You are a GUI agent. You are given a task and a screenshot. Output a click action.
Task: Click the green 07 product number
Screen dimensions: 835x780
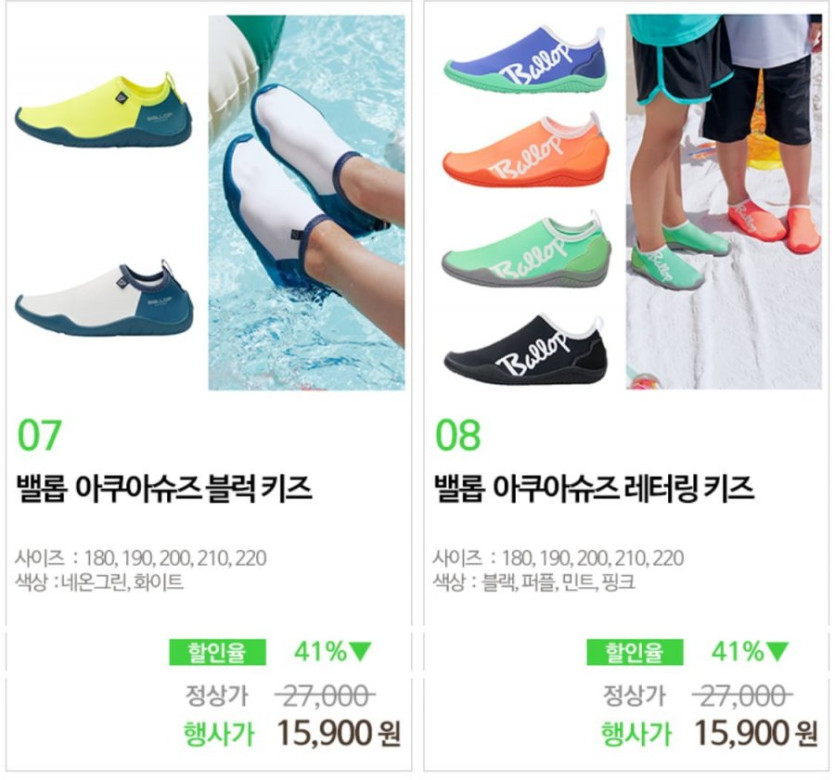(x=39, y=435)
